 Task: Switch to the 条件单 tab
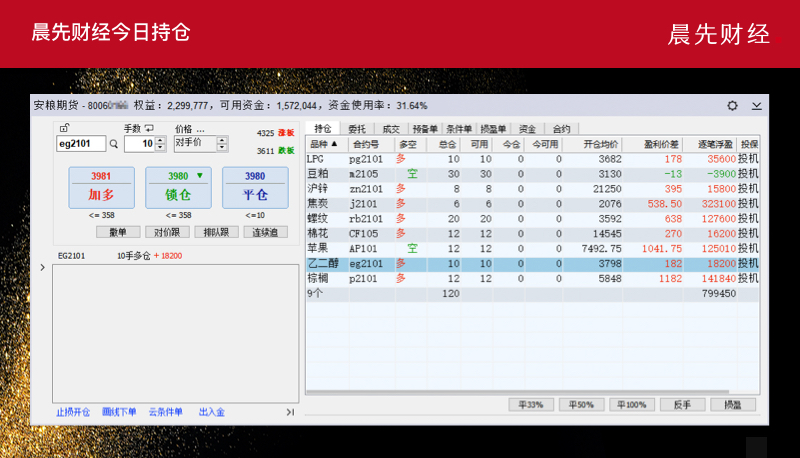pos(458,129)
